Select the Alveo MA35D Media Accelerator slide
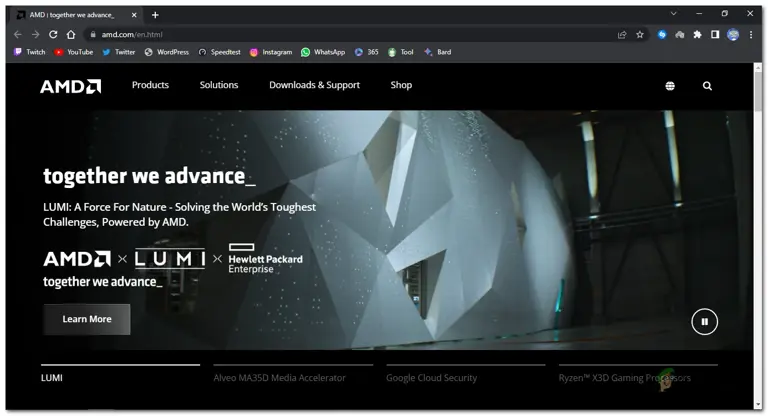This screenshot has width=768, height=416. point(279,378)
